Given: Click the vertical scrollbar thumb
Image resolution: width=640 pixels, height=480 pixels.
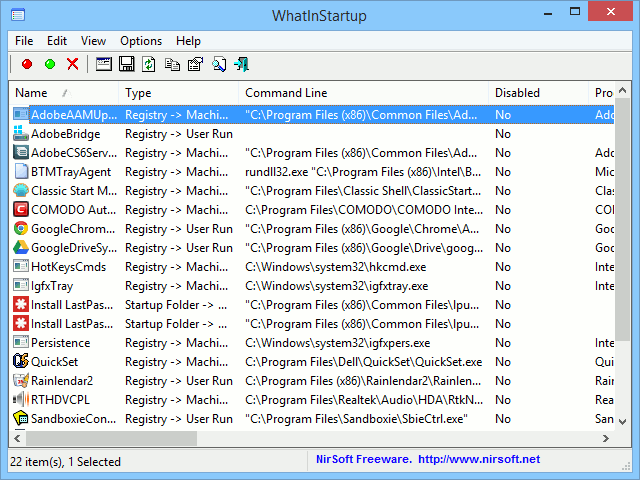Looking at the screenshot, I should tap(622, 219).
